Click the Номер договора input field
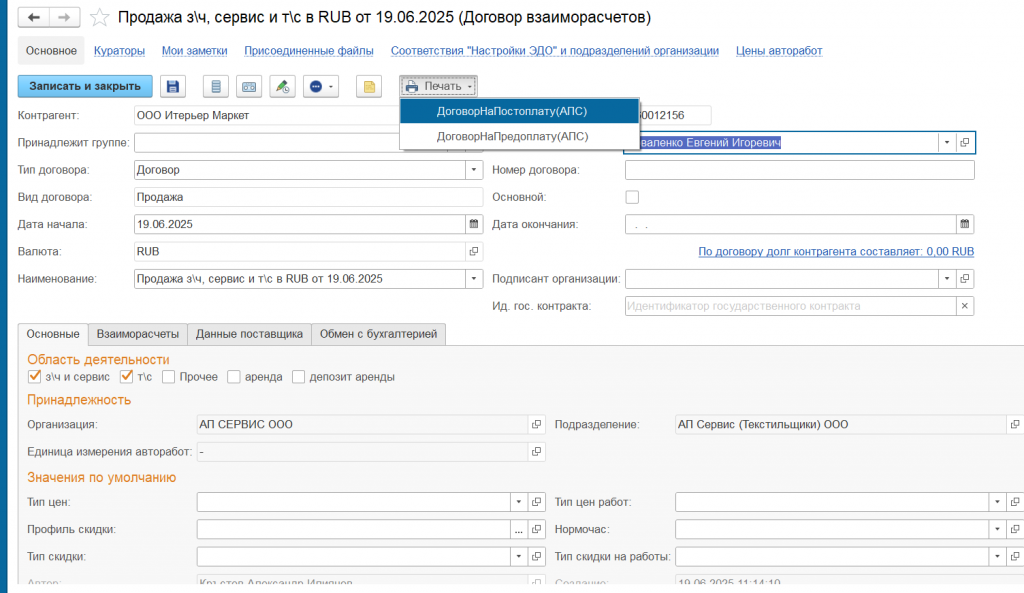This screenshot has width=1024, height=593. (x=799, y=170)
